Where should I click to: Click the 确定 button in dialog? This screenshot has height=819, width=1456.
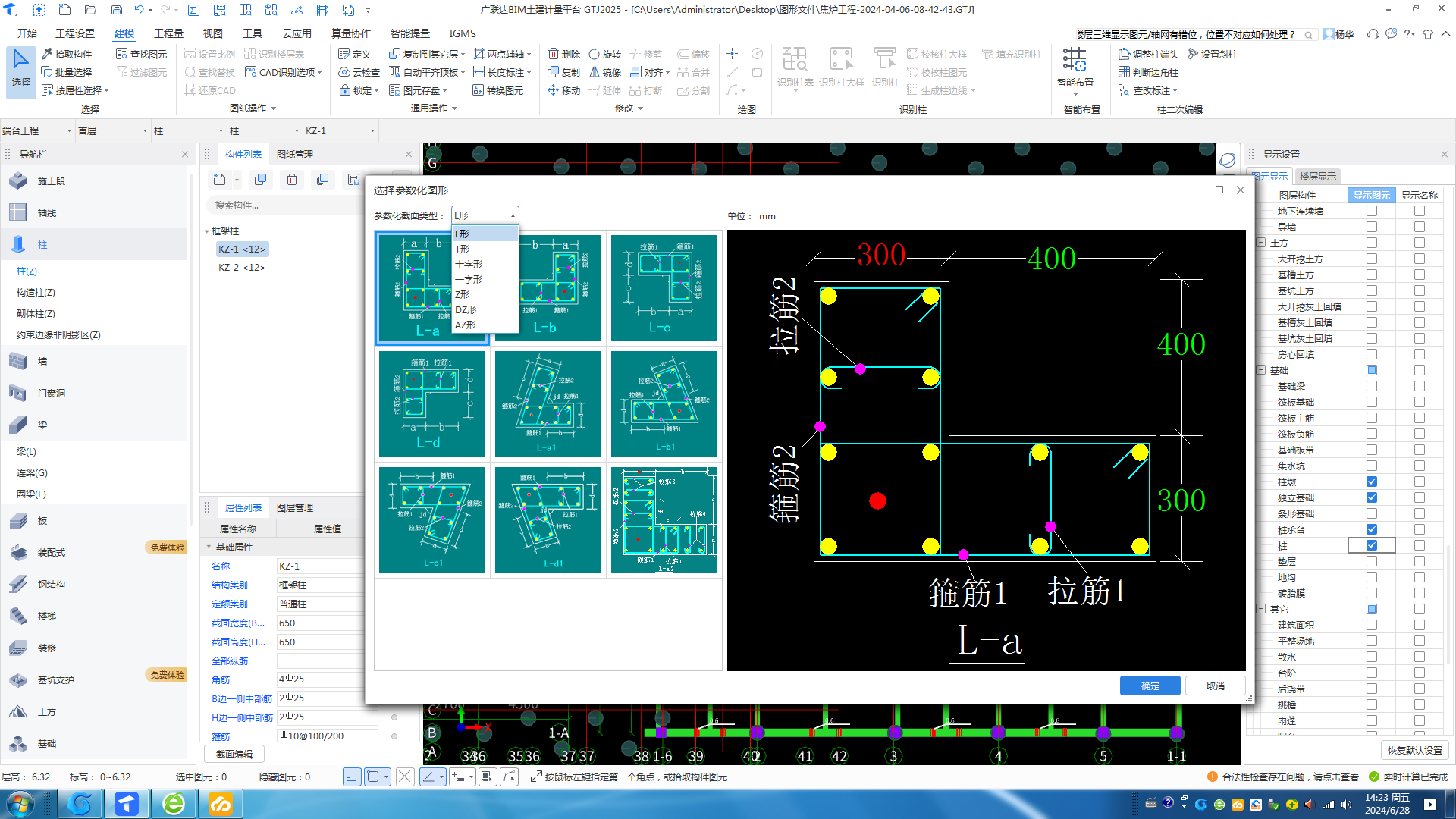coord(1150,686)
